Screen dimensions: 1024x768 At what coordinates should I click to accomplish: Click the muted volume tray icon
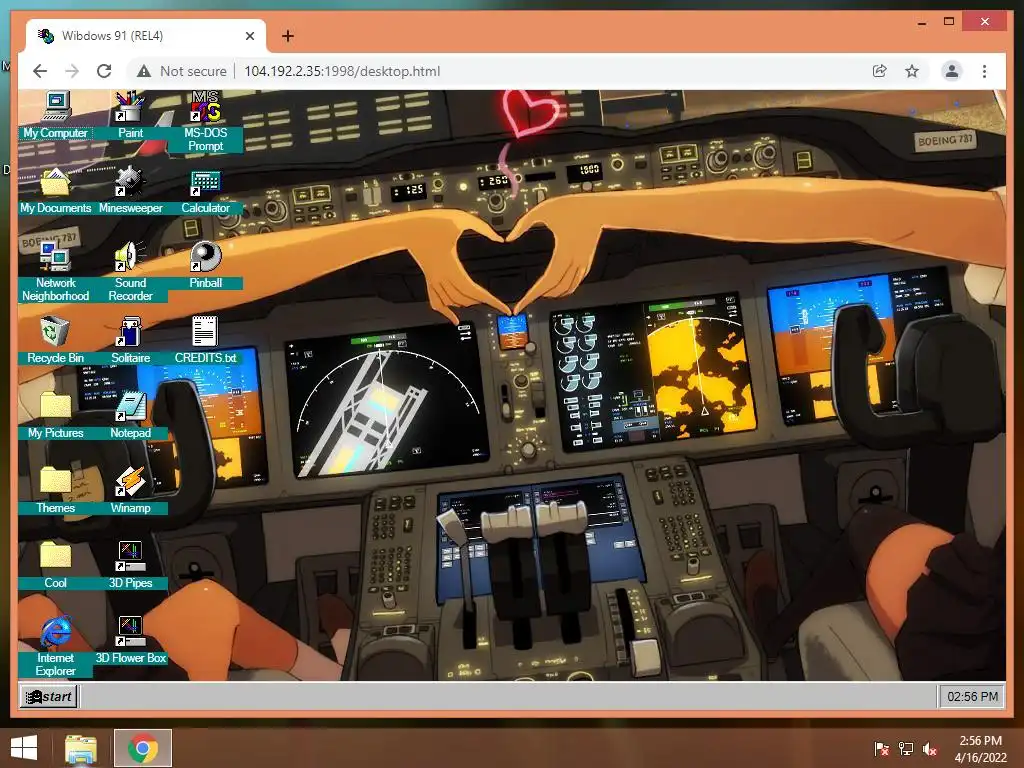tap(930, 749)
